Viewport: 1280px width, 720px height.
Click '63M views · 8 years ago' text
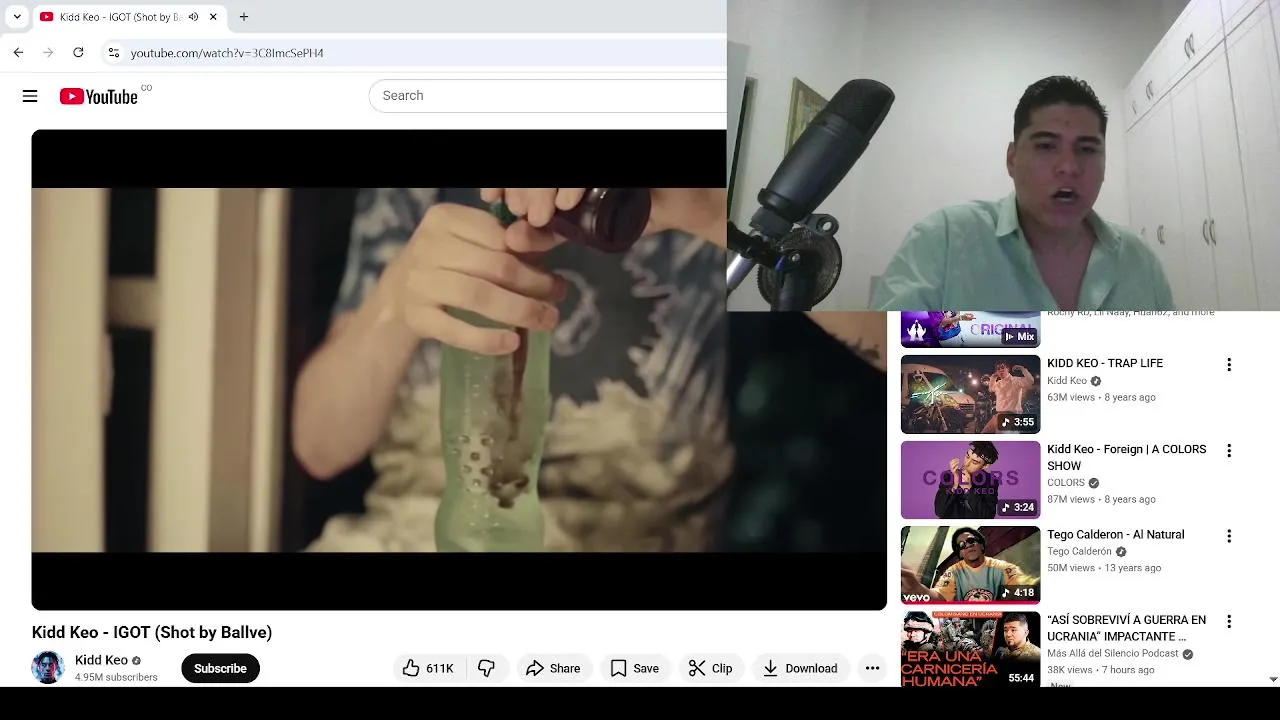click(x=1101, y=397)
